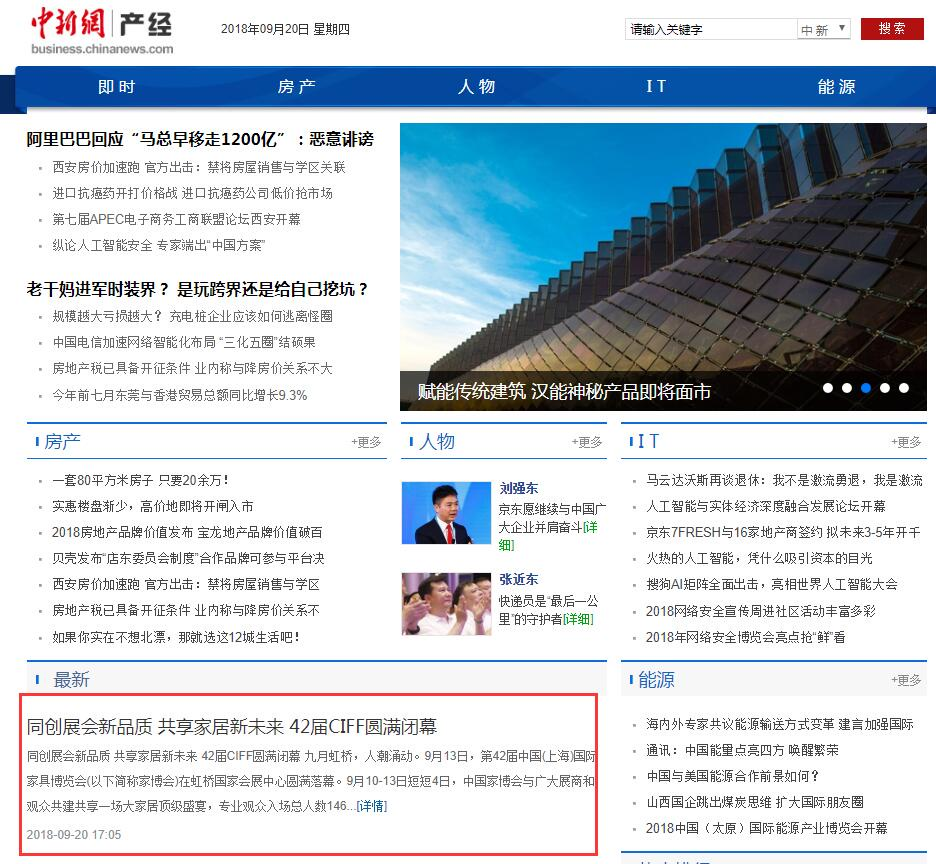Open article 实惠楼盘渐少，高价地即将开闸入市

pos(153,506)
